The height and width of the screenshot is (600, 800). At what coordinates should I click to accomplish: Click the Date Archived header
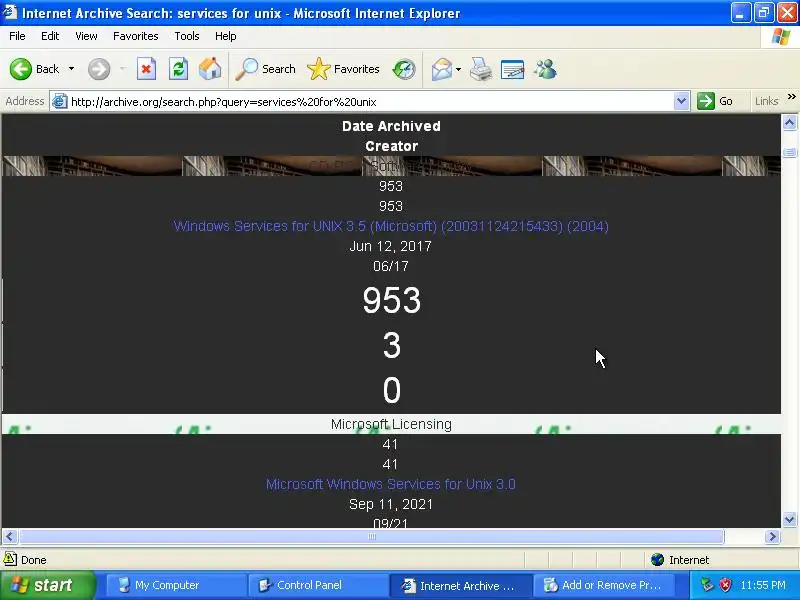point(391,126)
